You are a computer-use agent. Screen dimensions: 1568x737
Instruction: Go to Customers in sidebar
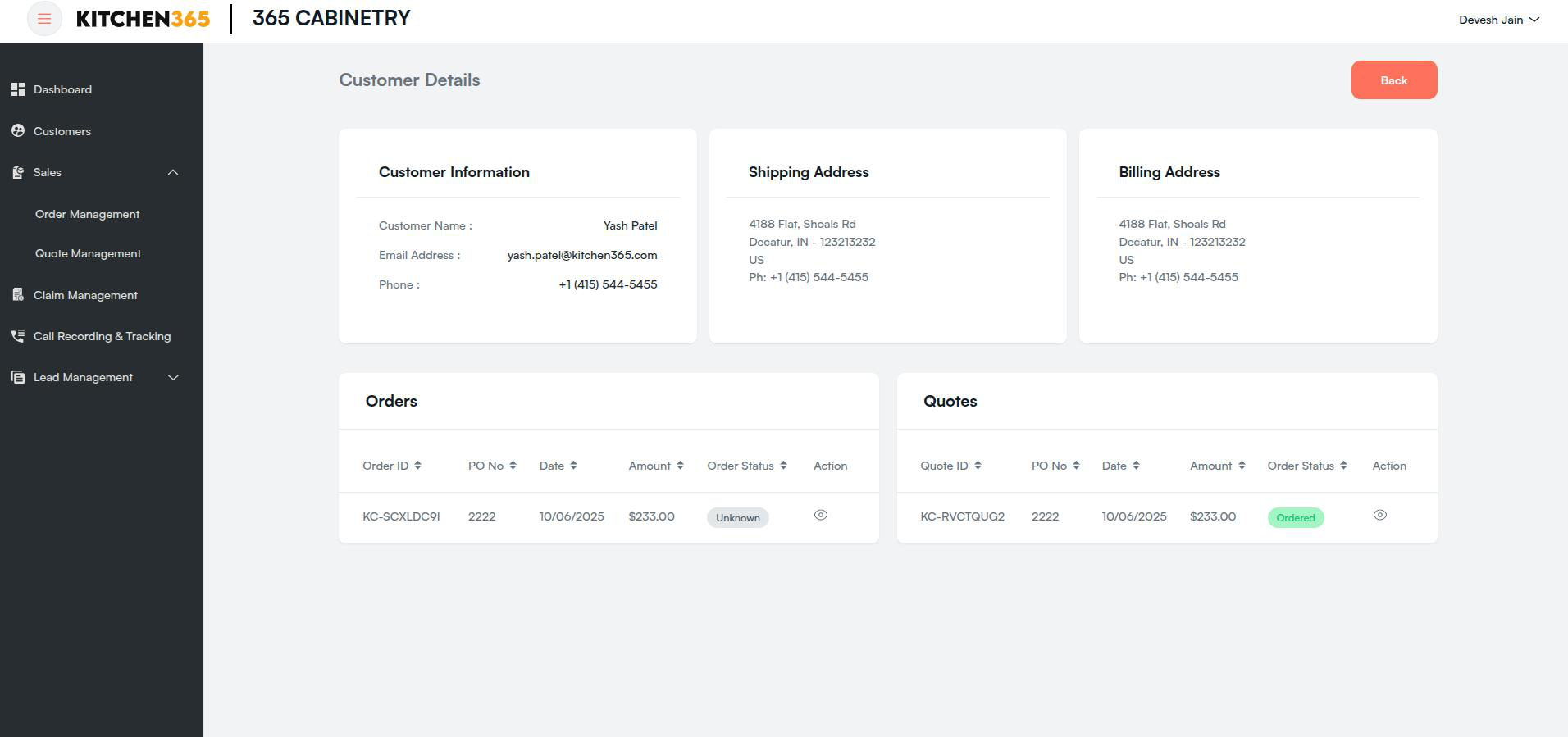(x=62, y=131)
